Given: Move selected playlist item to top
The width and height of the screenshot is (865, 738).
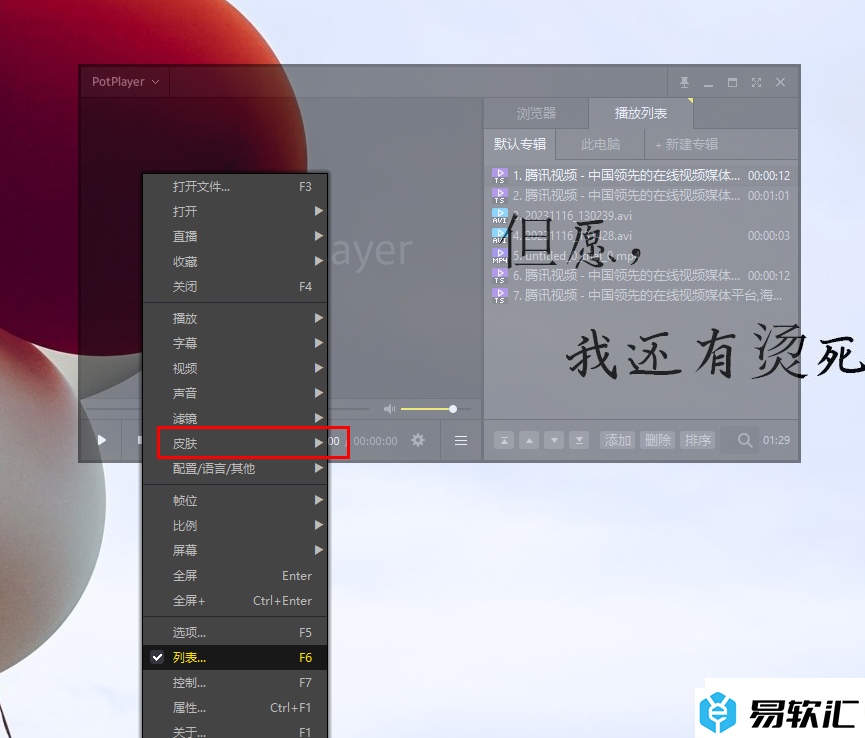Looking at the screenshot, I should (x=504, y=440).
